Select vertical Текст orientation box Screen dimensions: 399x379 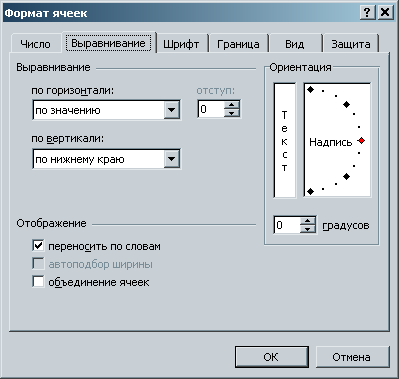284,140
